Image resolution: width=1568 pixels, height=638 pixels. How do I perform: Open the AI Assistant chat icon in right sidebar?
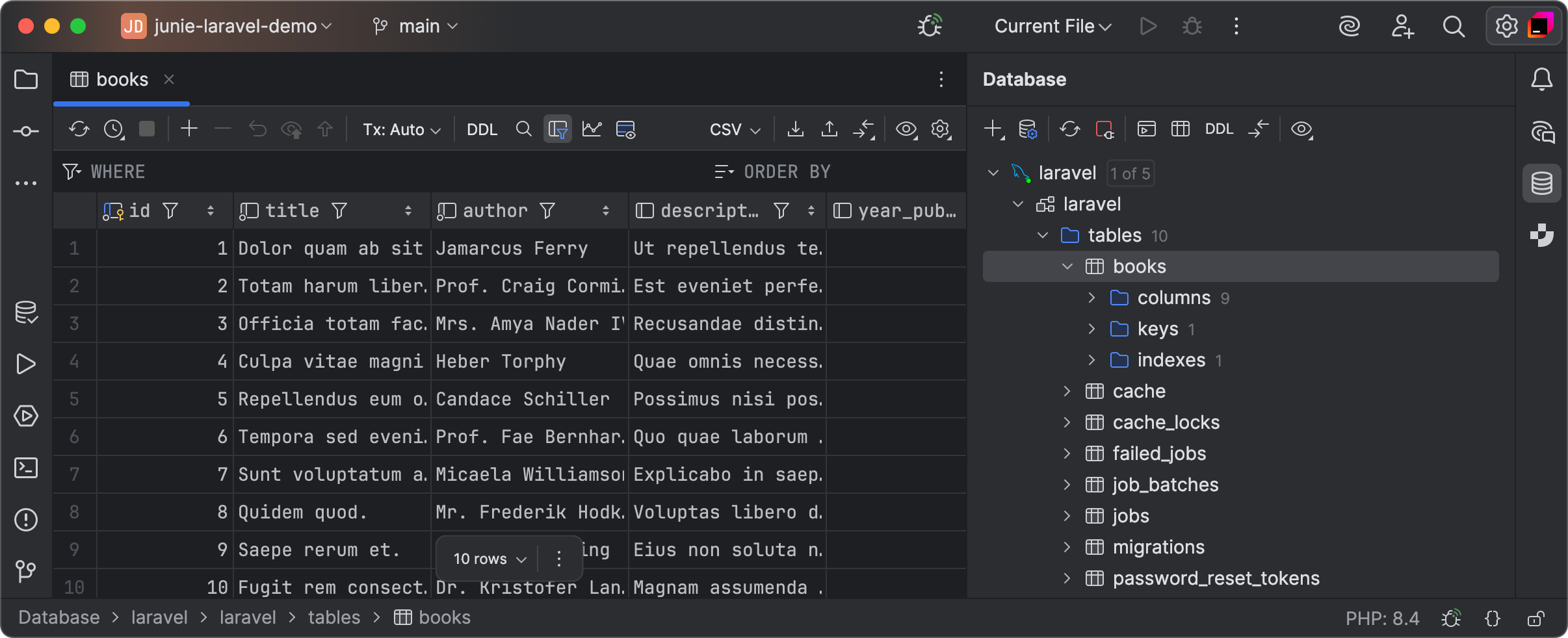coord(1542,131)
